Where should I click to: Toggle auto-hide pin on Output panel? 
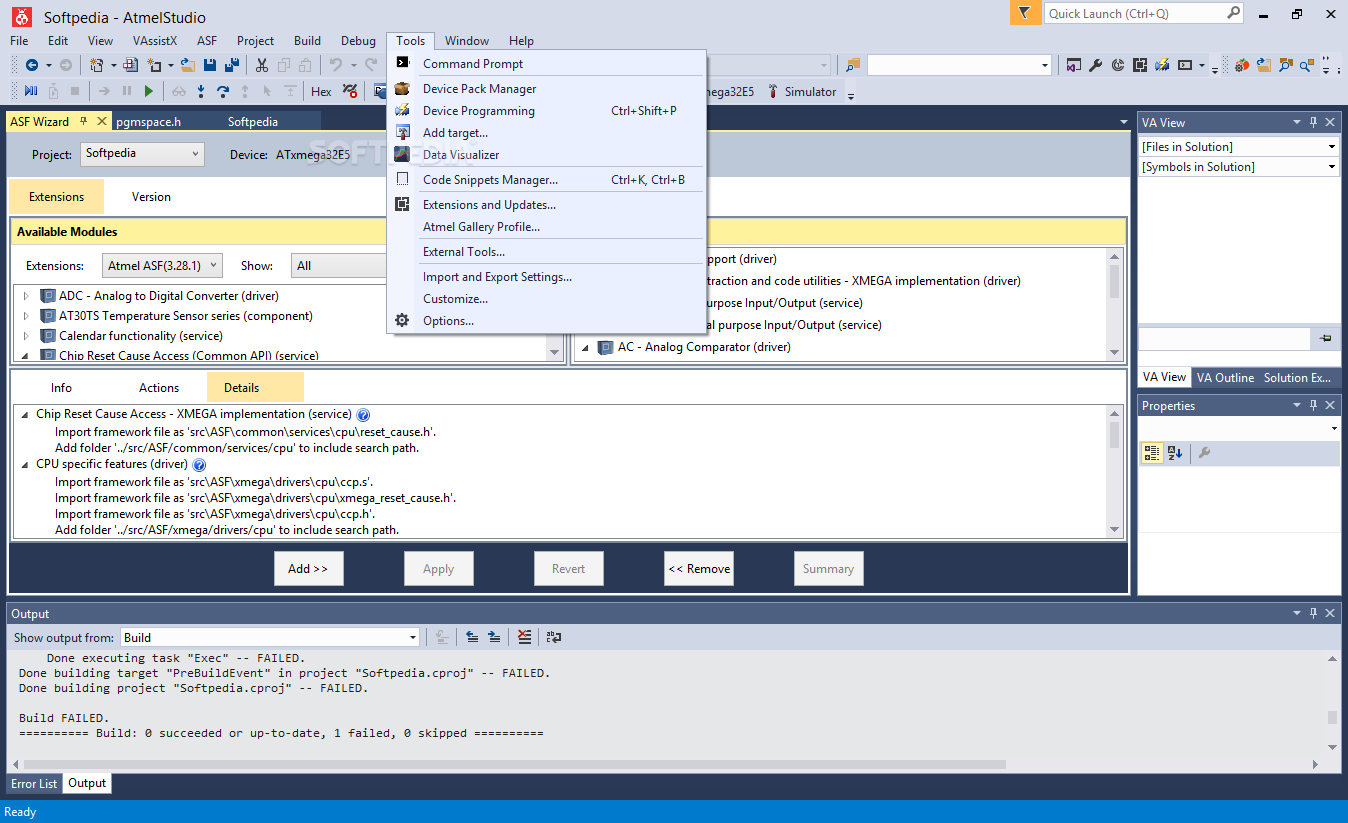point(1314,613)
